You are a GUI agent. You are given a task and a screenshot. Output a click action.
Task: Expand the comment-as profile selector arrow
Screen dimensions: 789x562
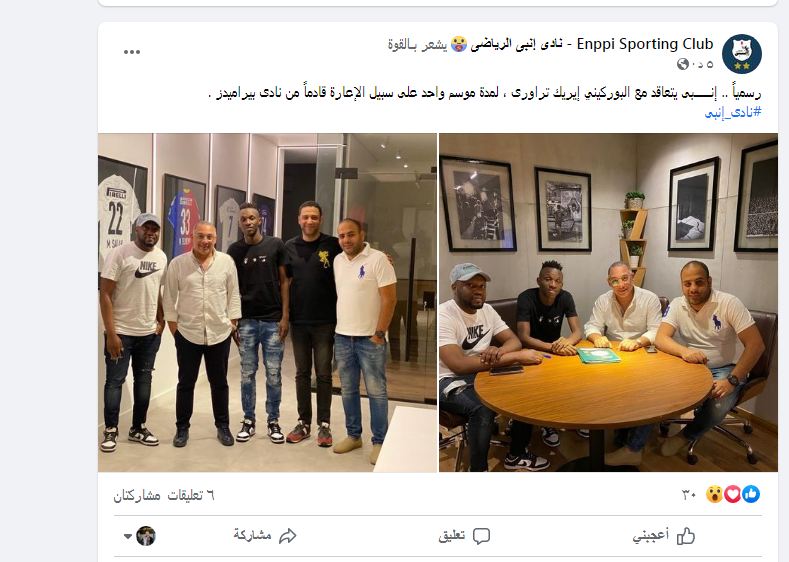point(128,536)
